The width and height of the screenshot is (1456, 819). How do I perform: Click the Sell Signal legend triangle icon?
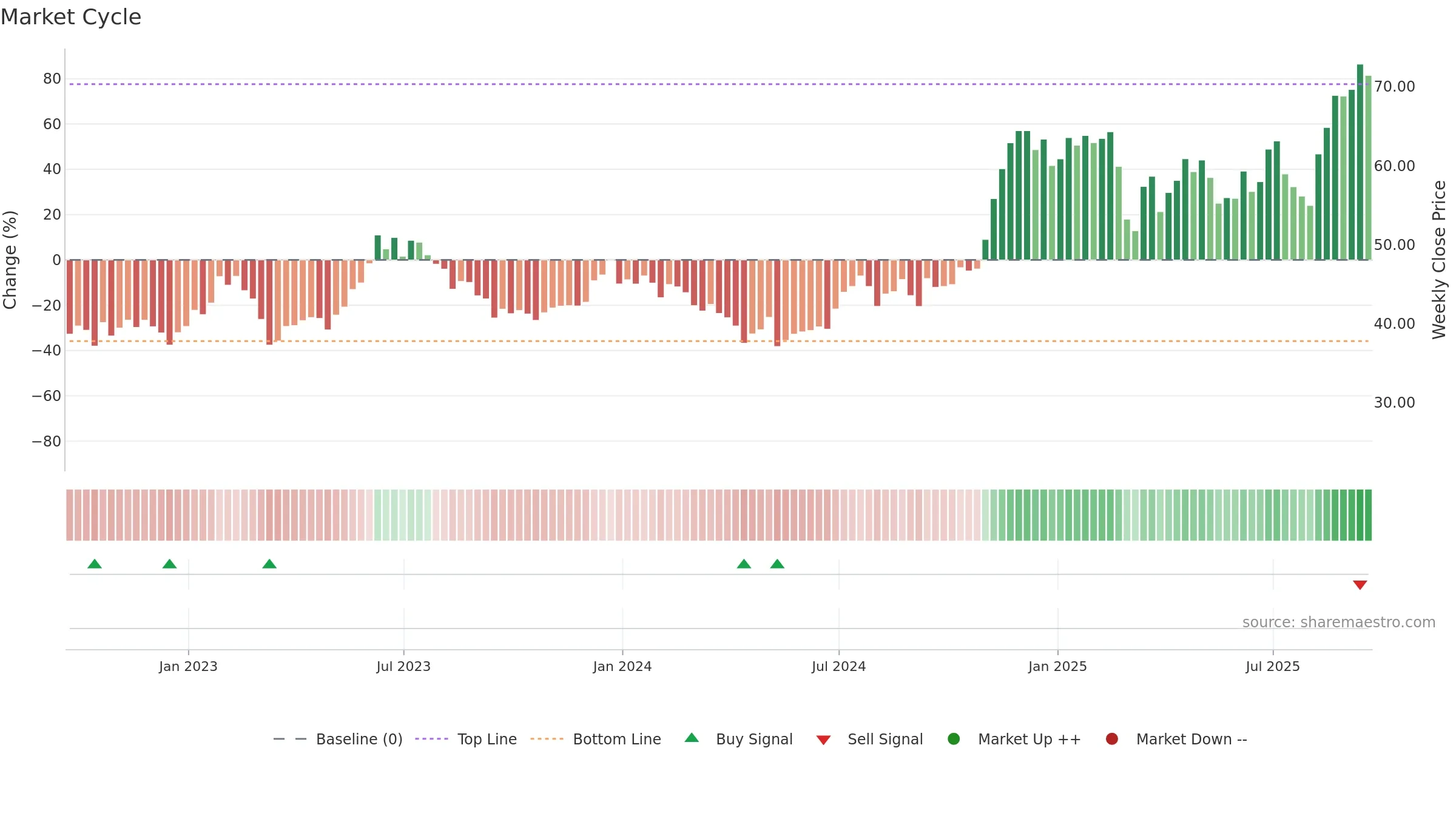click(x=823, y=740)
